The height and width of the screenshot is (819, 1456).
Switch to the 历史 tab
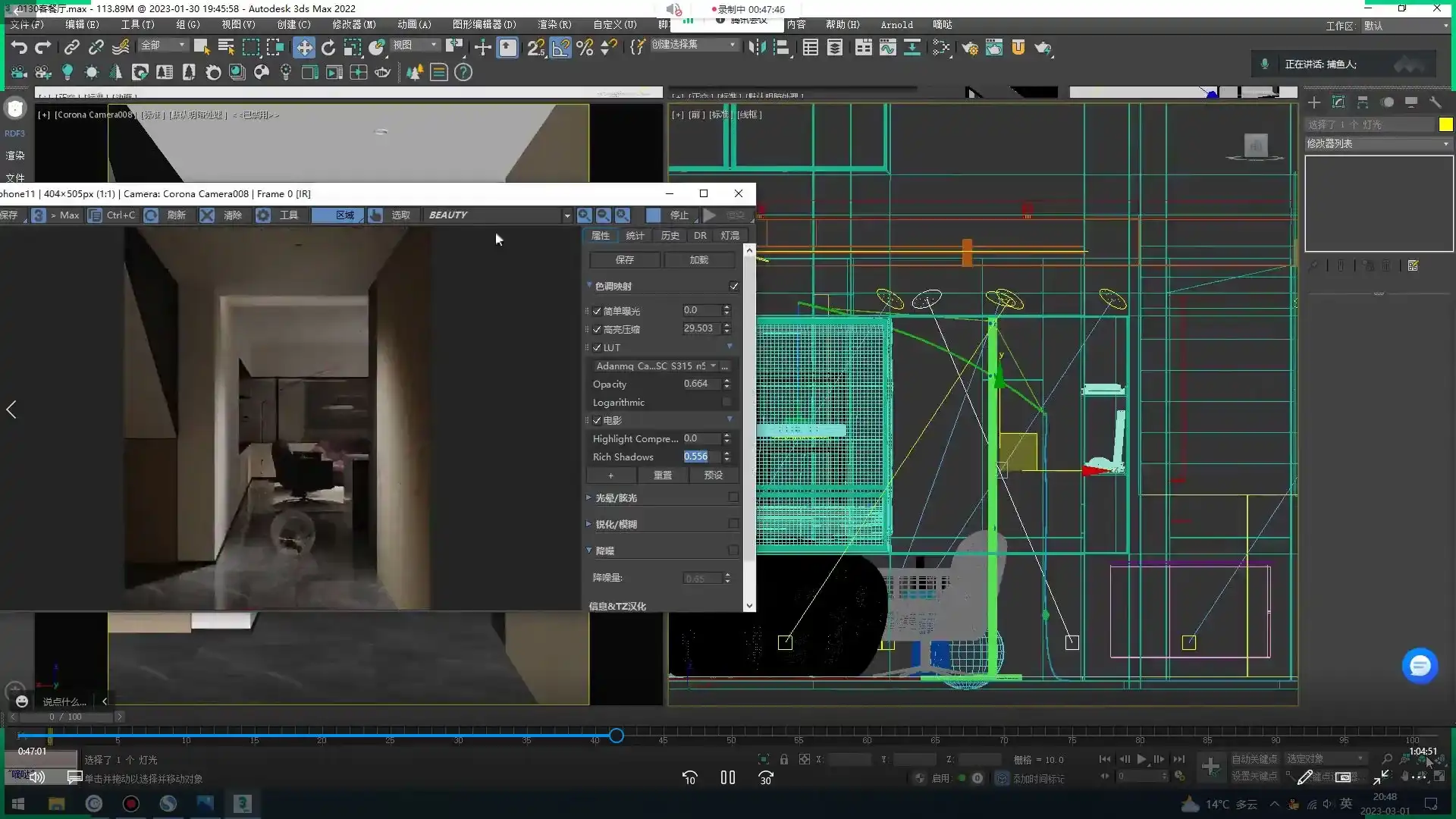[670, 235]
